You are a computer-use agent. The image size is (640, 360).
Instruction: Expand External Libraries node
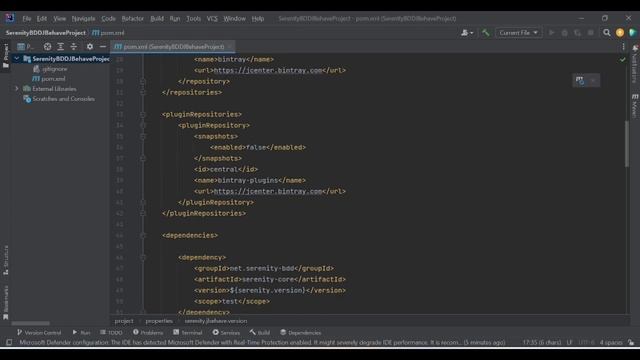coord(17,89)
